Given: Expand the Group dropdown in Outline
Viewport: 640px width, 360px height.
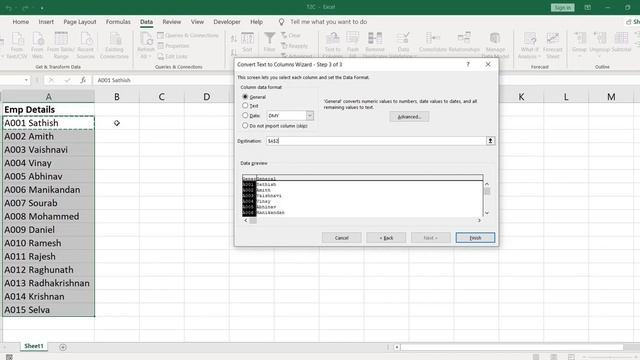Looking at the screenshot, I should [579, 56].
